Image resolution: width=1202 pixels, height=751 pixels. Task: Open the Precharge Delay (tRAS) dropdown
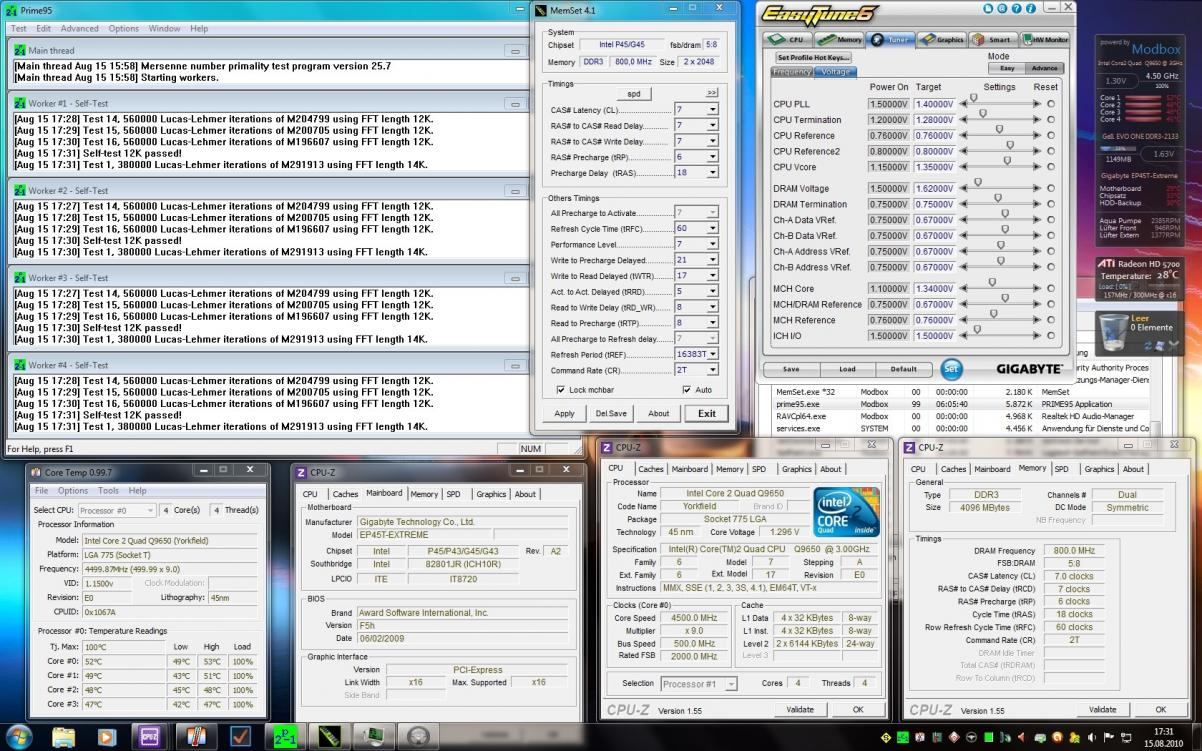(712, 173)
